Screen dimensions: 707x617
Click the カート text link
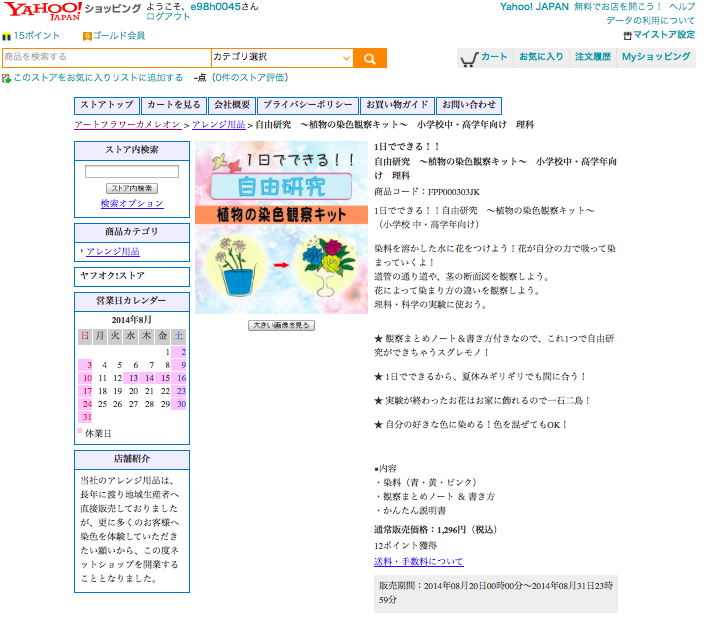click(x=494, y=57)
